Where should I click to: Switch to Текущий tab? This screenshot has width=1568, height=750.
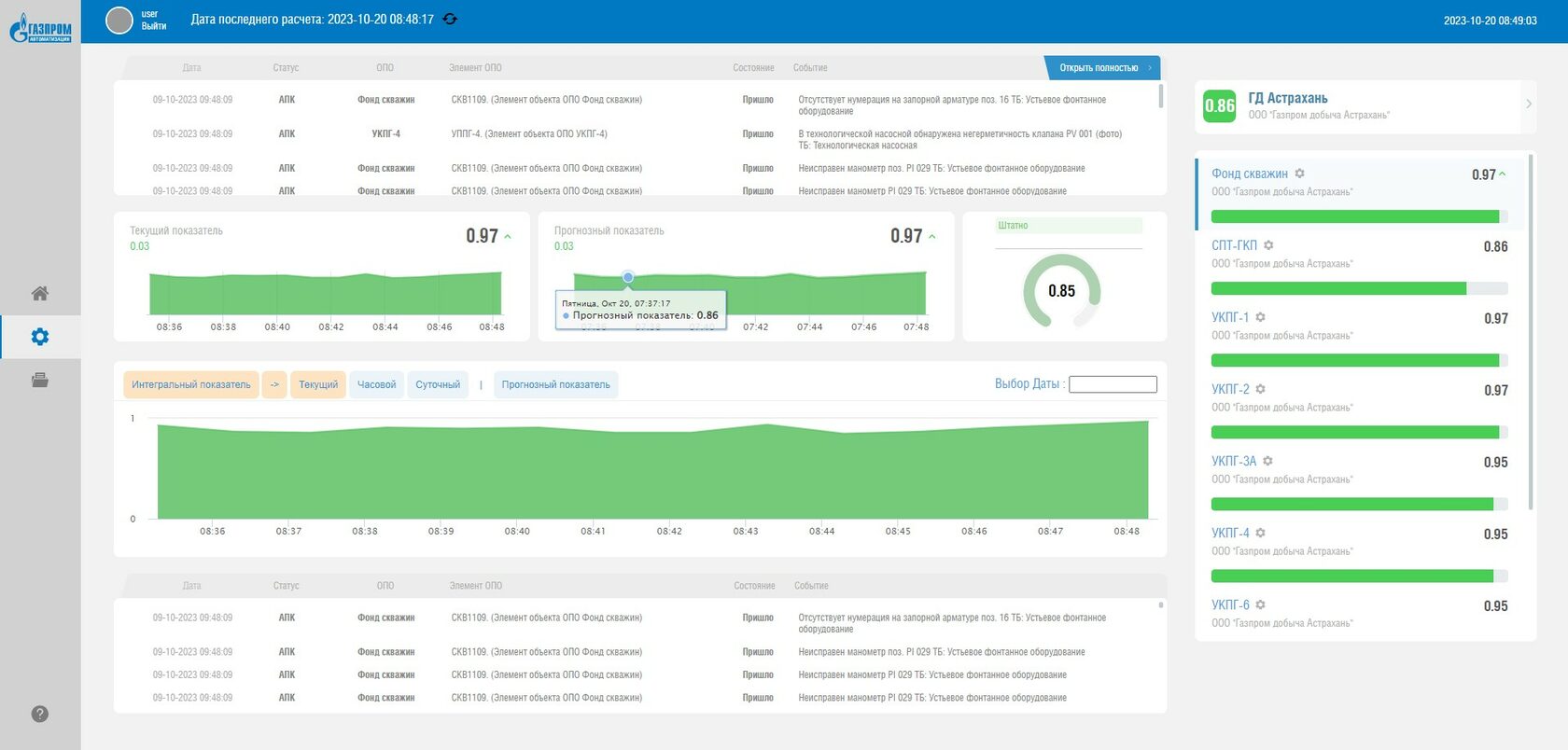pyautogui.click(x=318, y=384)
